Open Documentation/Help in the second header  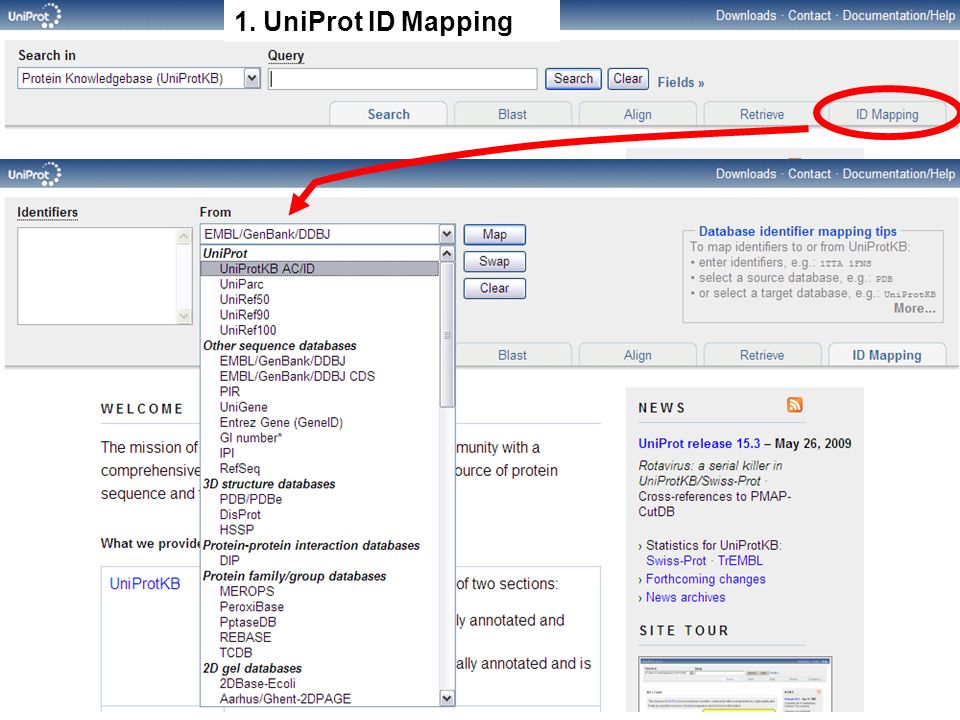pyautogui.click(x=898, y=174)
